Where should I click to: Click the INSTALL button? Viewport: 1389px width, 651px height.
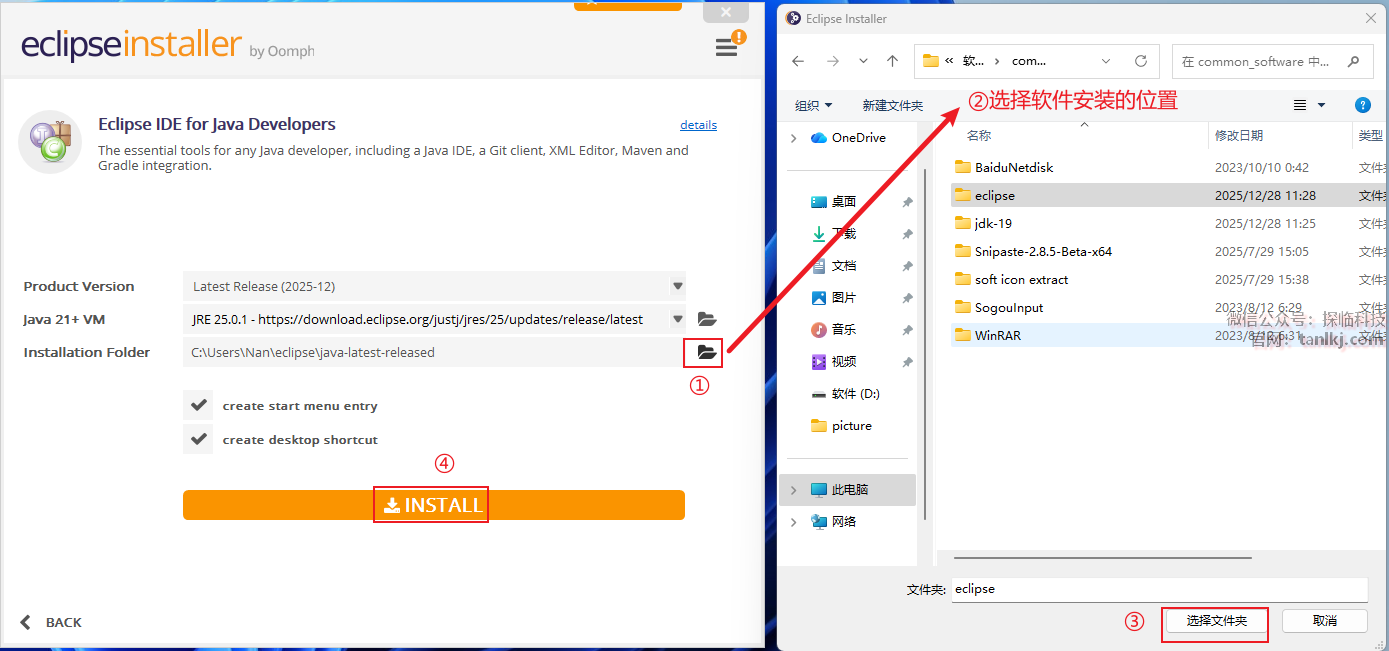click(x=434, y=505)
